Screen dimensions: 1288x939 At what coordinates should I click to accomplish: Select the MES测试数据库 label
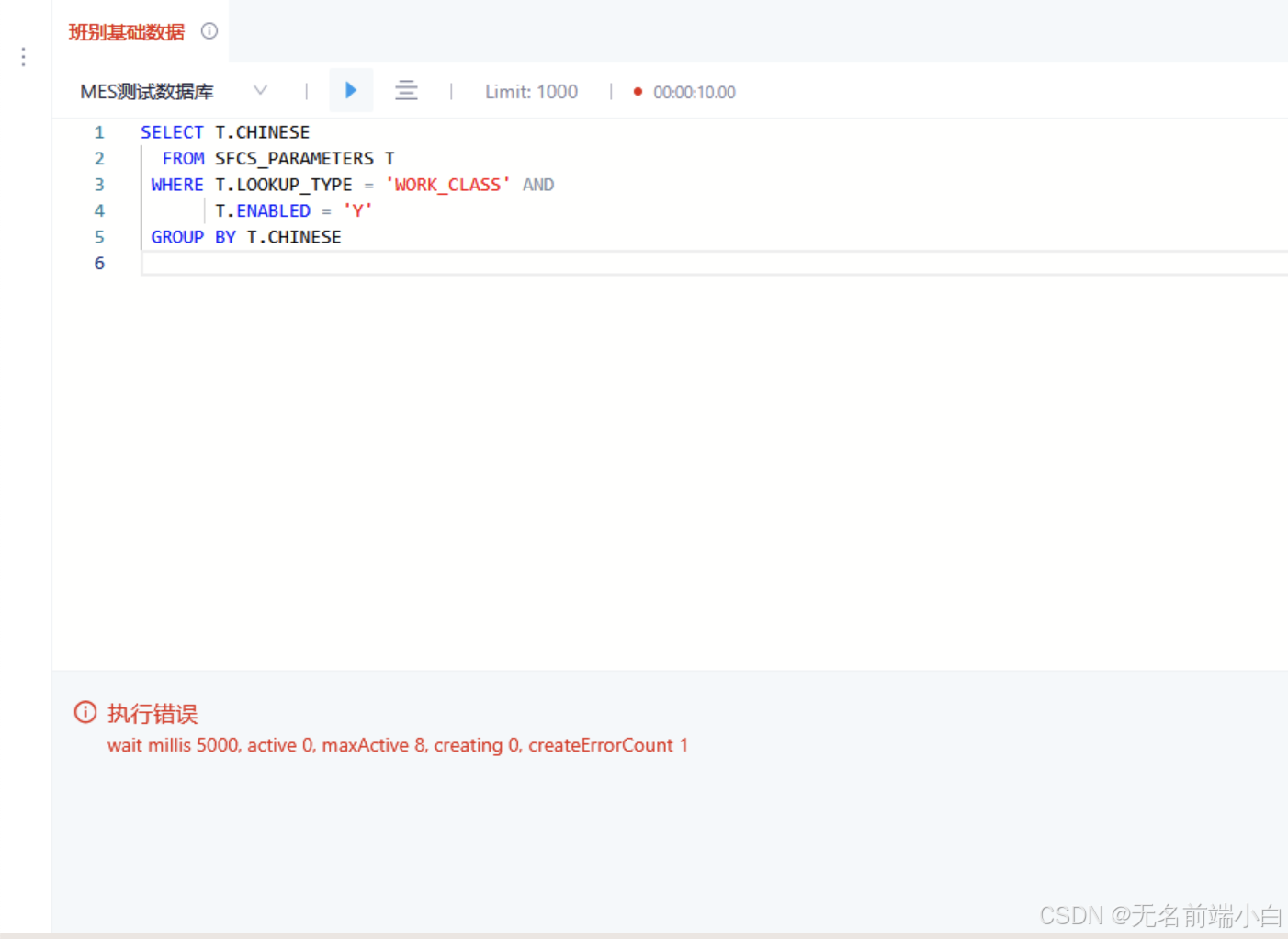tap(146, 91)
